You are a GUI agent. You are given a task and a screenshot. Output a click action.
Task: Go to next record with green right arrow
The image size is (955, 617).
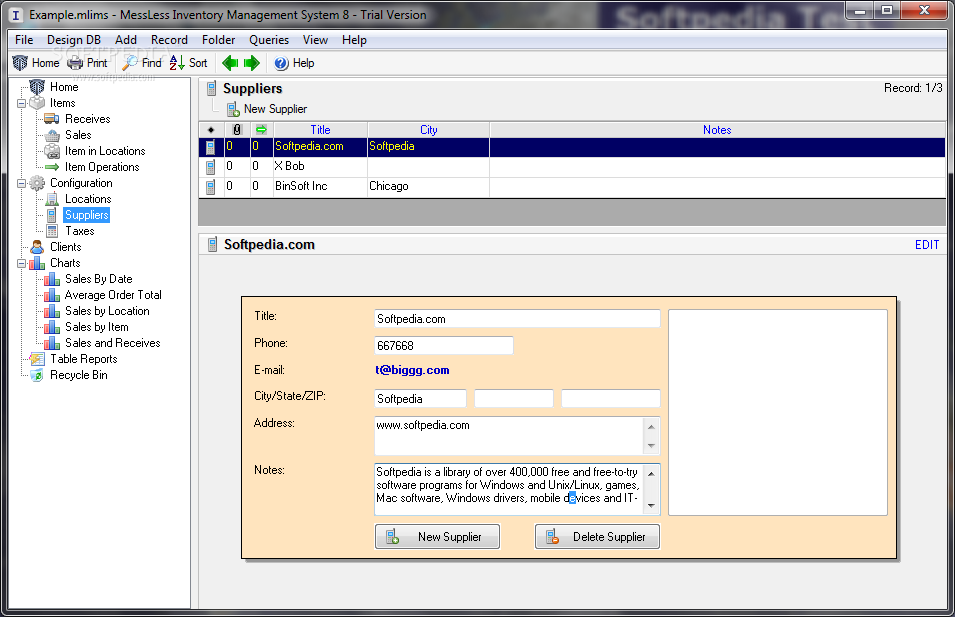(252, 63)
